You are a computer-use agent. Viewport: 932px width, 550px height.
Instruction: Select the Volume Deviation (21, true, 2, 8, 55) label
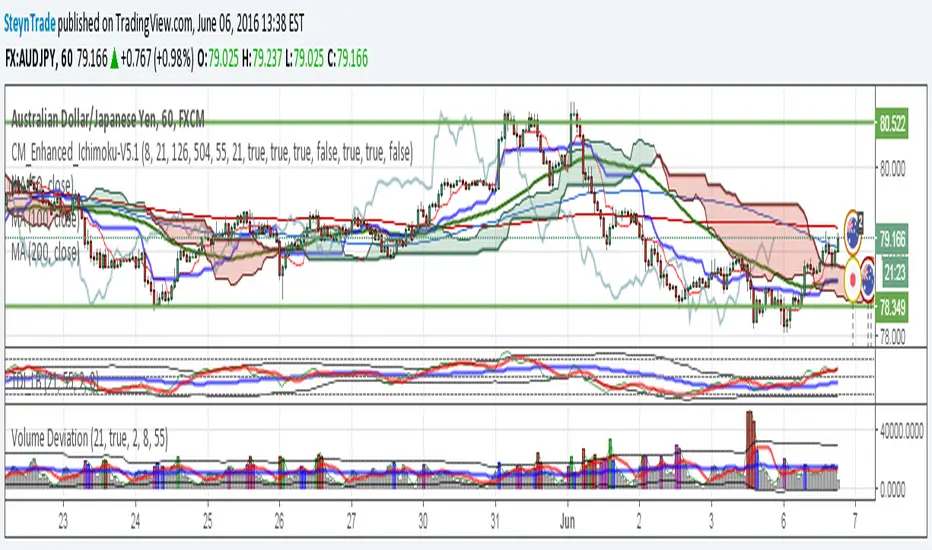click(x=90, y=439)
